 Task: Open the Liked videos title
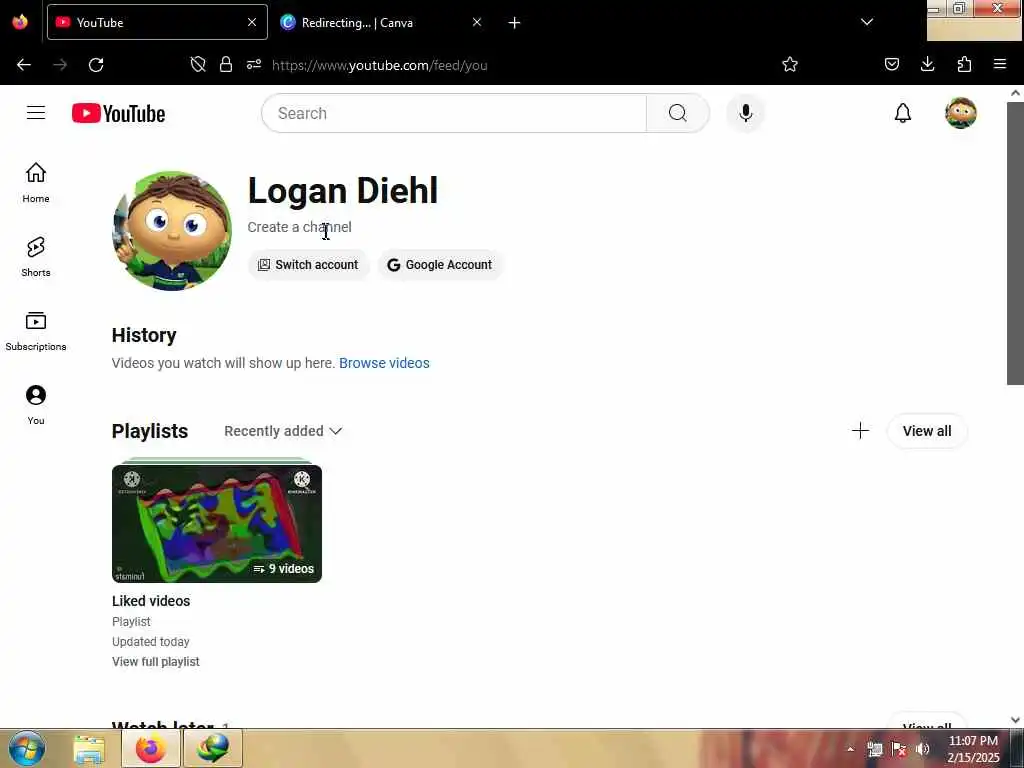pyautogui.click(x=151, y=601)
